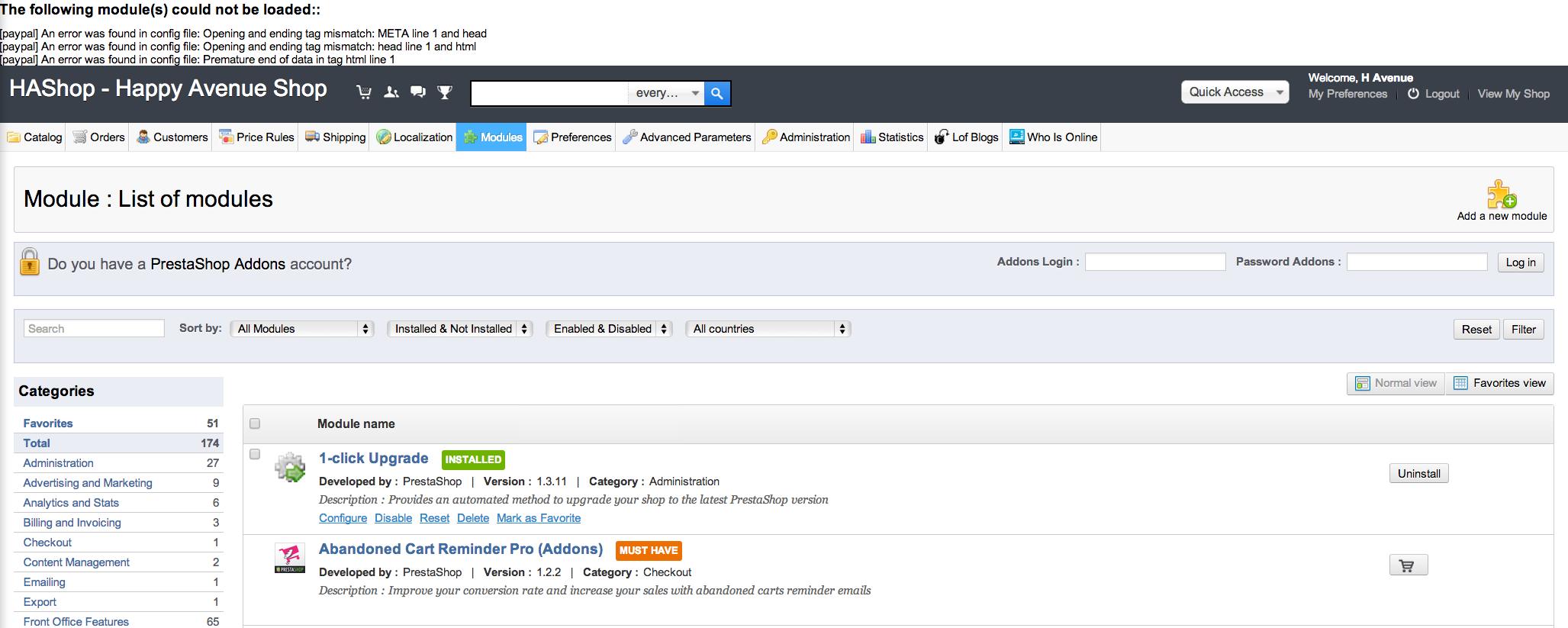Open the All Modules sort dropdown
Image resolution: width=1568 pixels, height=628 pixels.
click(302, 329)
